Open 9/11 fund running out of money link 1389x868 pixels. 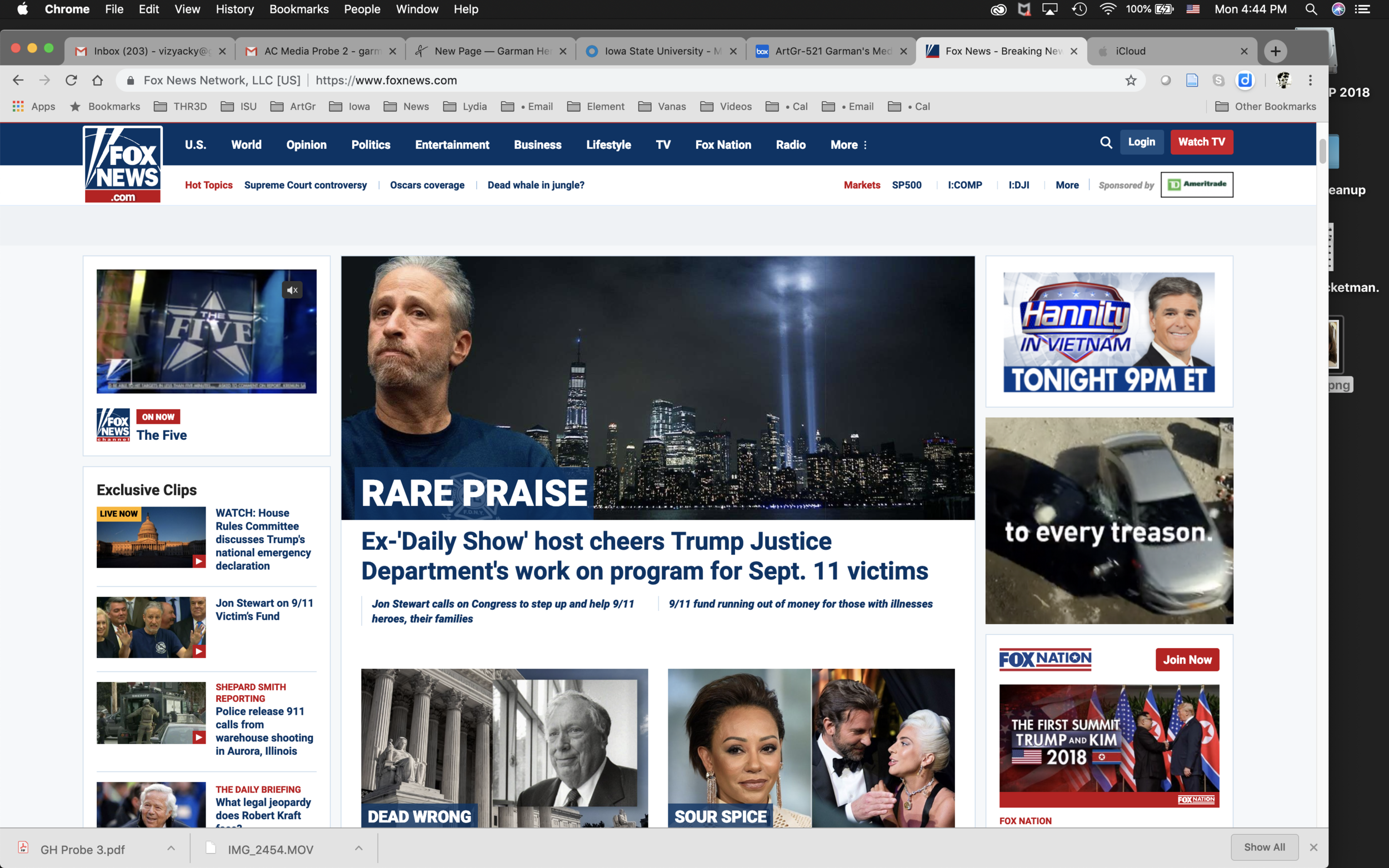[x=801, y=604]
